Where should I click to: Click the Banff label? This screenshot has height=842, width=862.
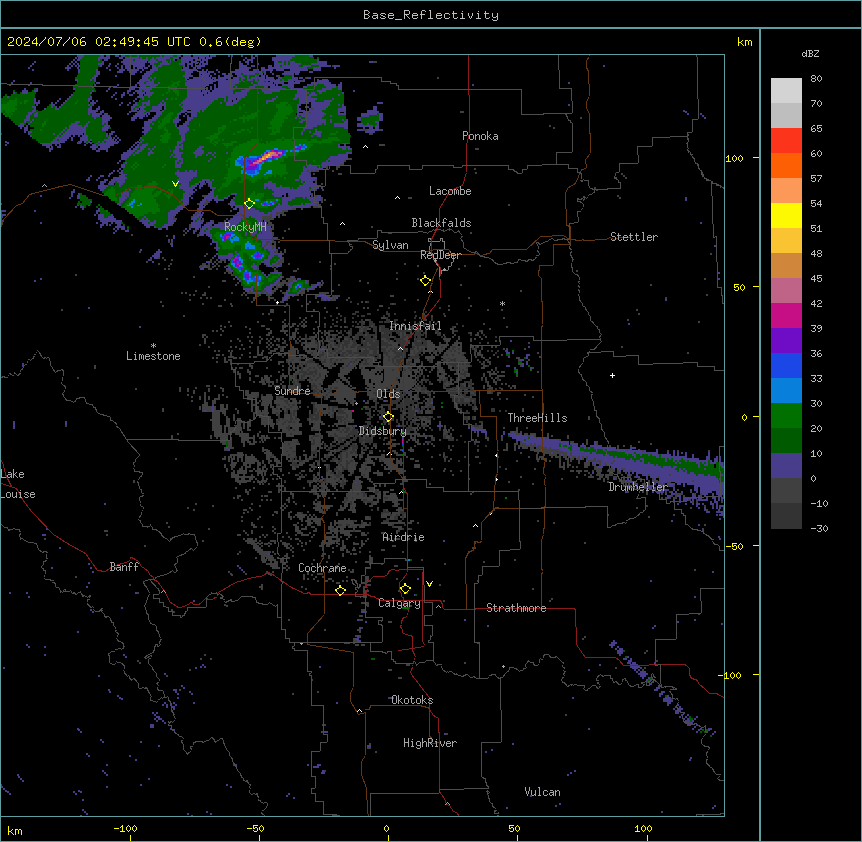[124, 567]
